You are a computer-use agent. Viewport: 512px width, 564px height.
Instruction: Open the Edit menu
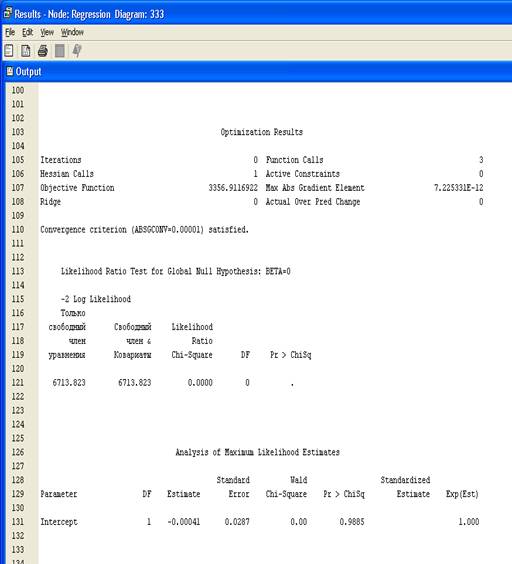coord(27,32)
